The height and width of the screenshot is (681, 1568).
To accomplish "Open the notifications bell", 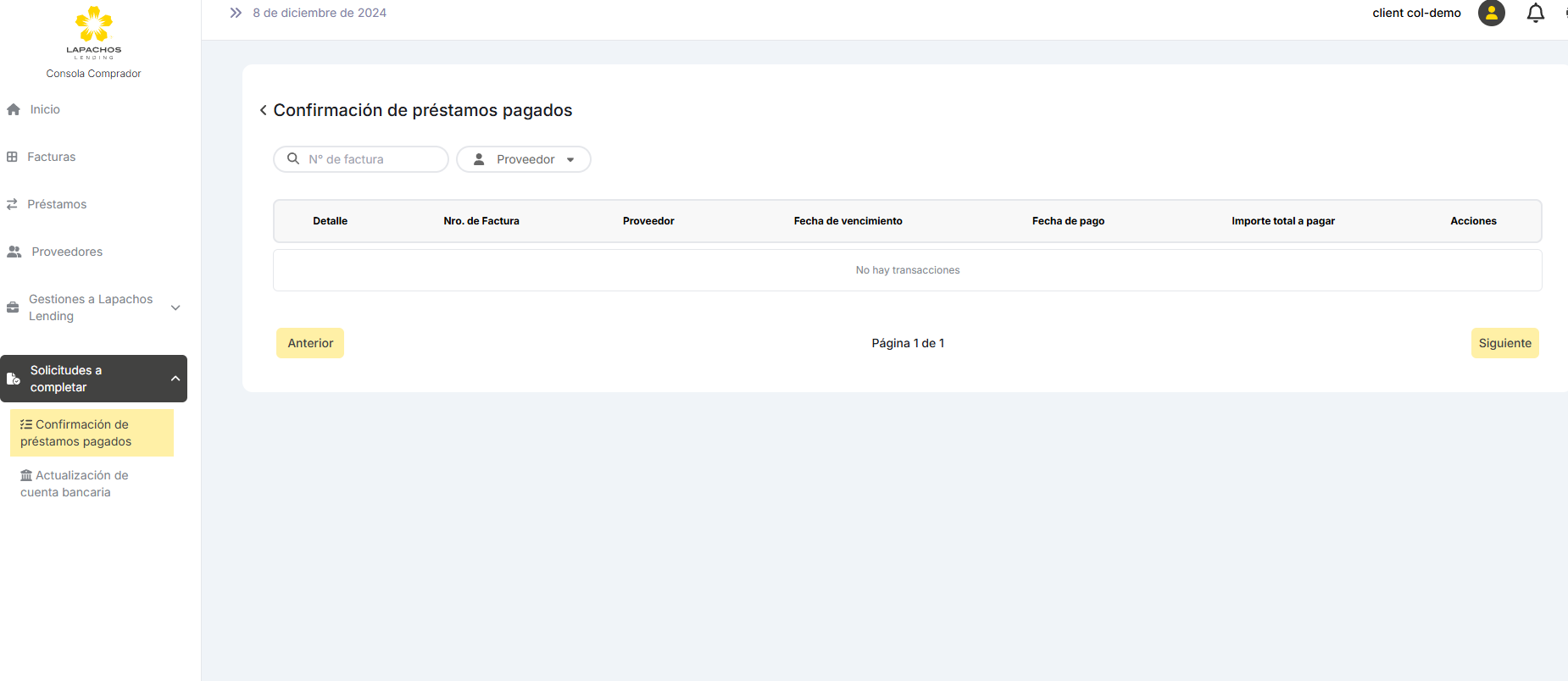I will coord(1535,13).
